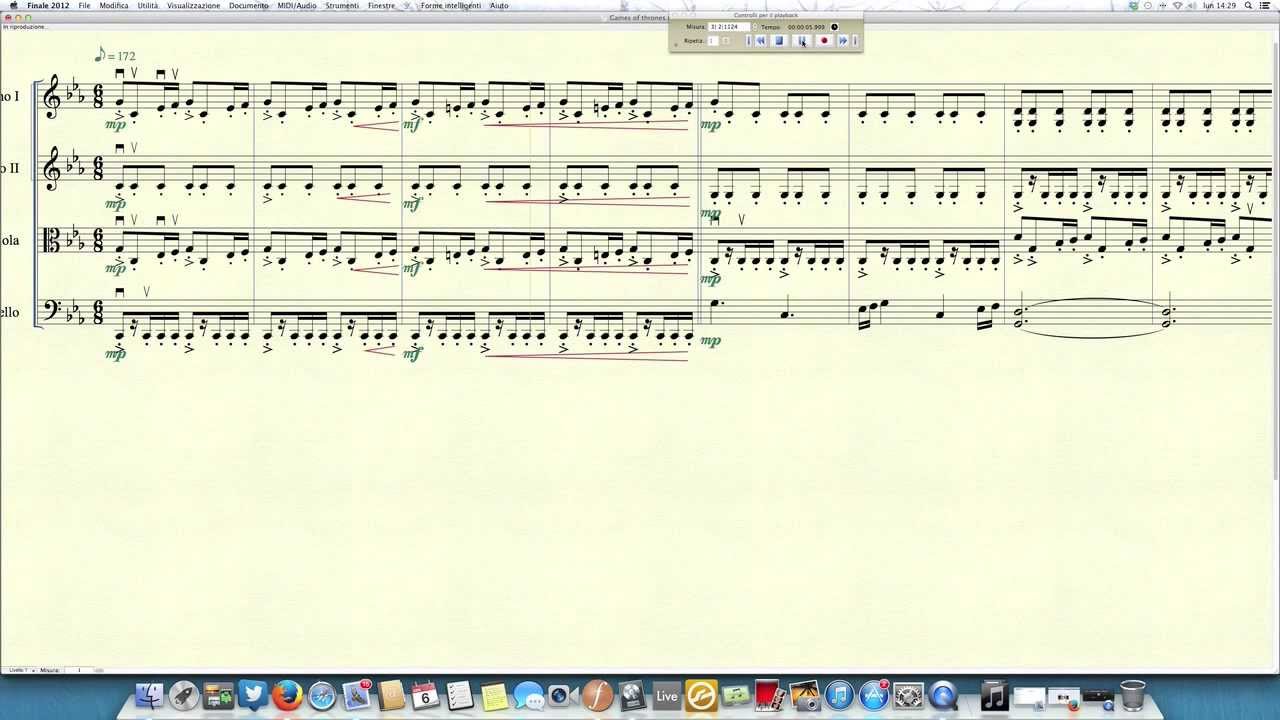Image resolution: width=1280 pixels, height=720 pixels.
Task: Click the tied dotted half note in Cello
Action: click(x=1021, y=317)
